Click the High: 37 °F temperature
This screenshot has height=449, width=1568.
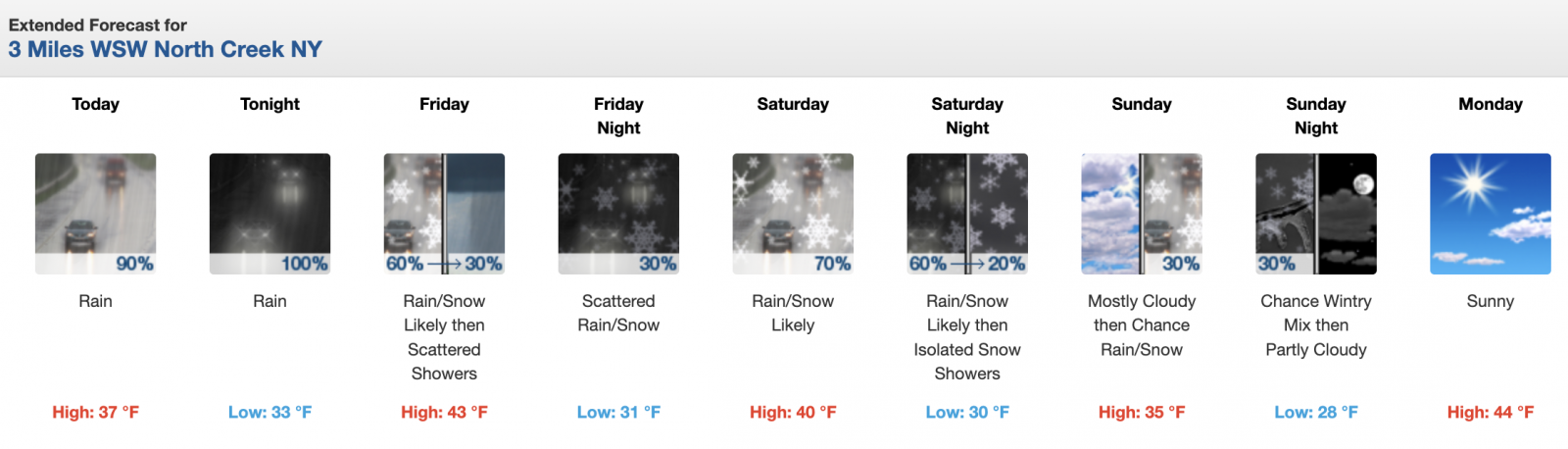(95, 413)
